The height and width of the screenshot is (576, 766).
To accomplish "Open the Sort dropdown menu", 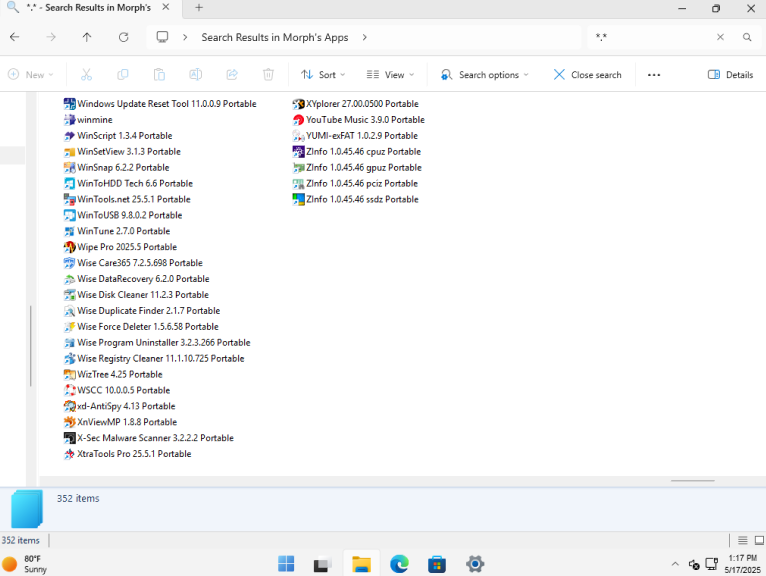I will point(323,75).
